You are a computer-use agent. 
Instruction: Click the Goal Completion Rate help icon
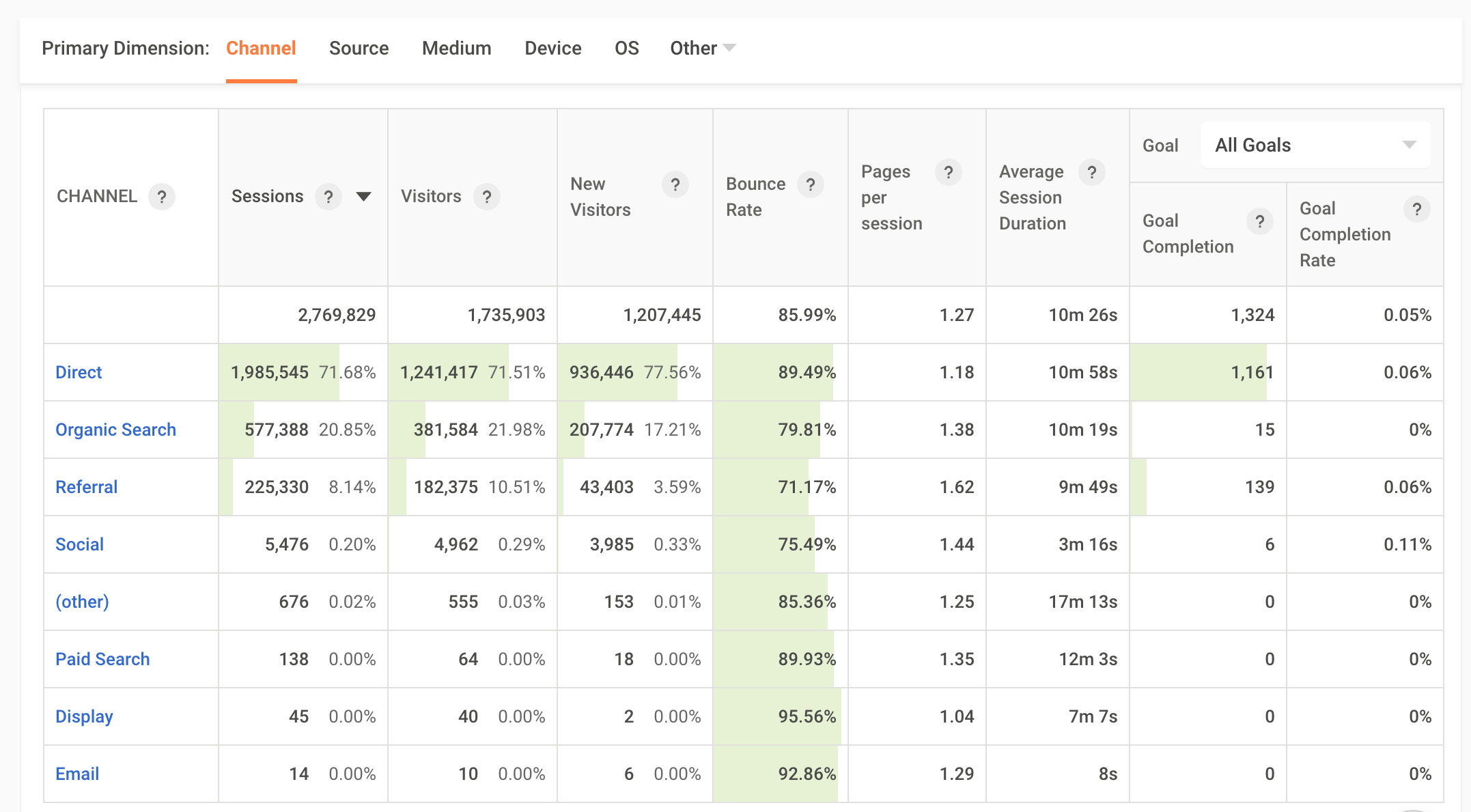1416,209
